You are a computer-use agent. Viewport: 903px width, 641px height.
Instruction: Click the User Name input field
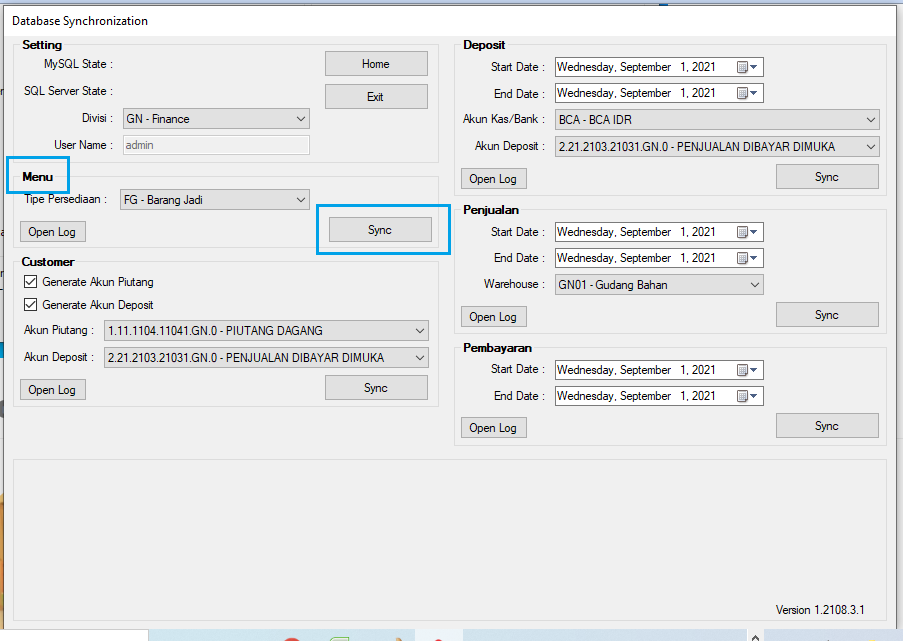click(216, 145)
